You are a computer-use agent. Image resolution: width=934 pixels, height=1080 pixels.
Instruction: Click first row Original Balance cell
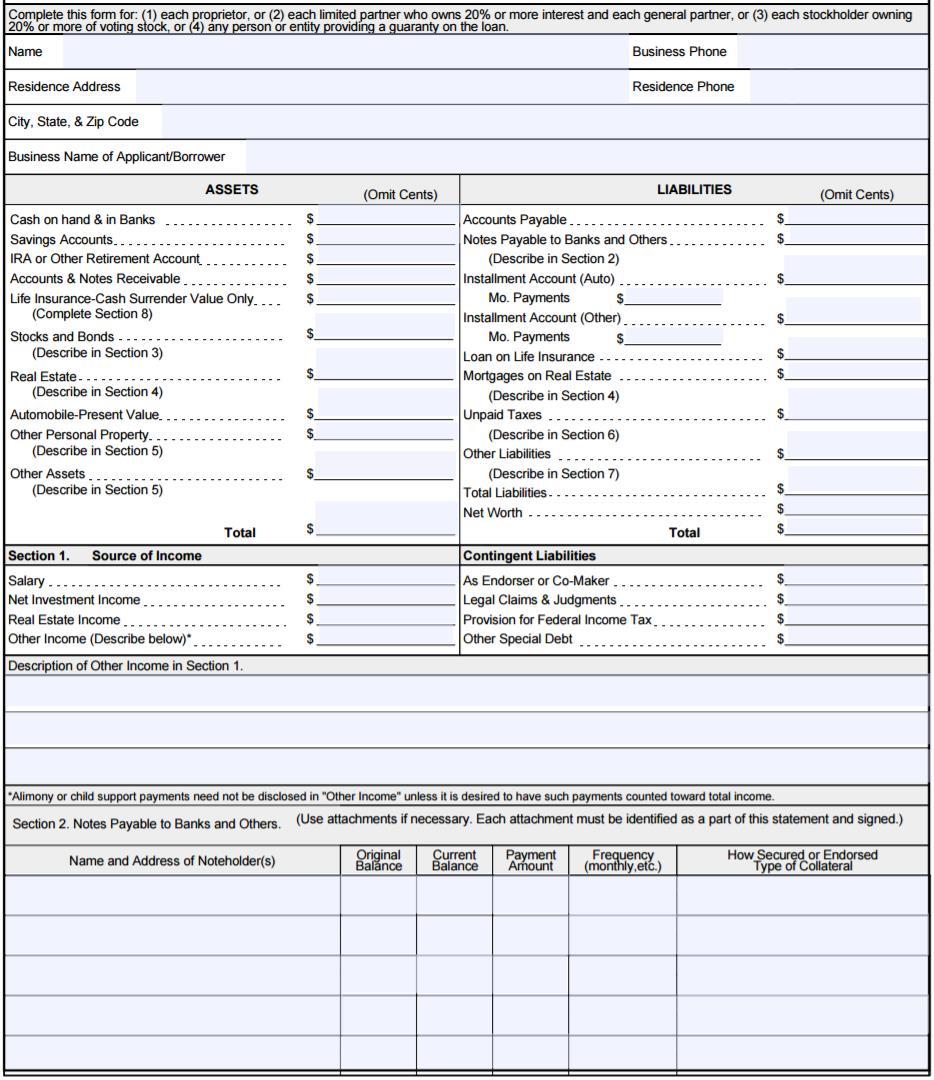point(378,895)
